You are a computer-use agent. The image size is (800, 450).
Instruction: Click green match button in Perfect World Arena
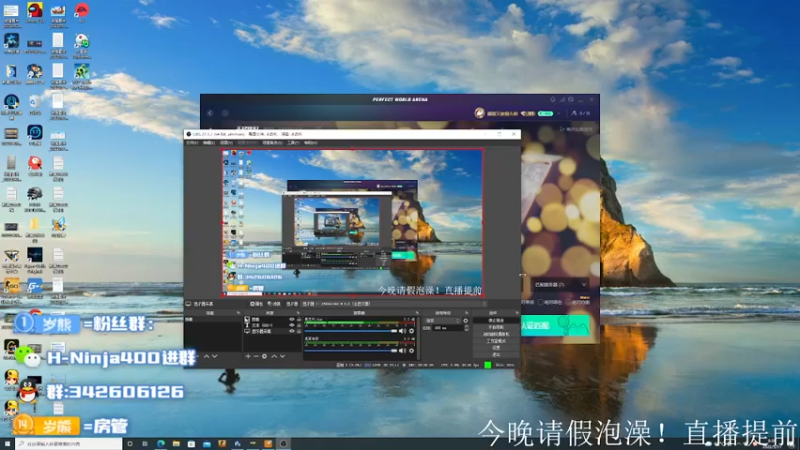555,325
